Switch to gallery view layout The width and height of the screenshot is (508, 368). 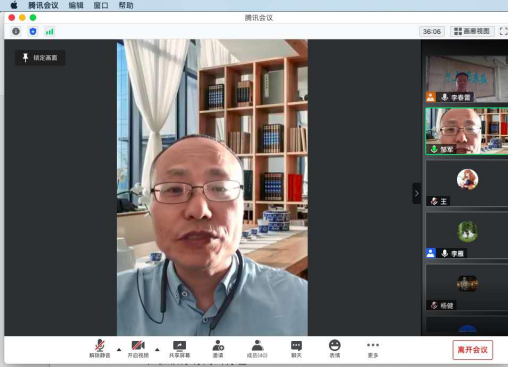click(x=472, y=31)
